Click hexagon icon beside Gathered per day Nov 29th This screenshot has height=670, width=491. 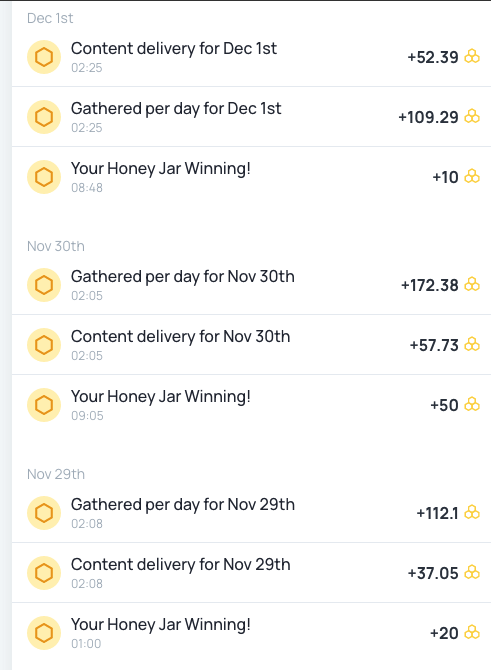(44, 513)
